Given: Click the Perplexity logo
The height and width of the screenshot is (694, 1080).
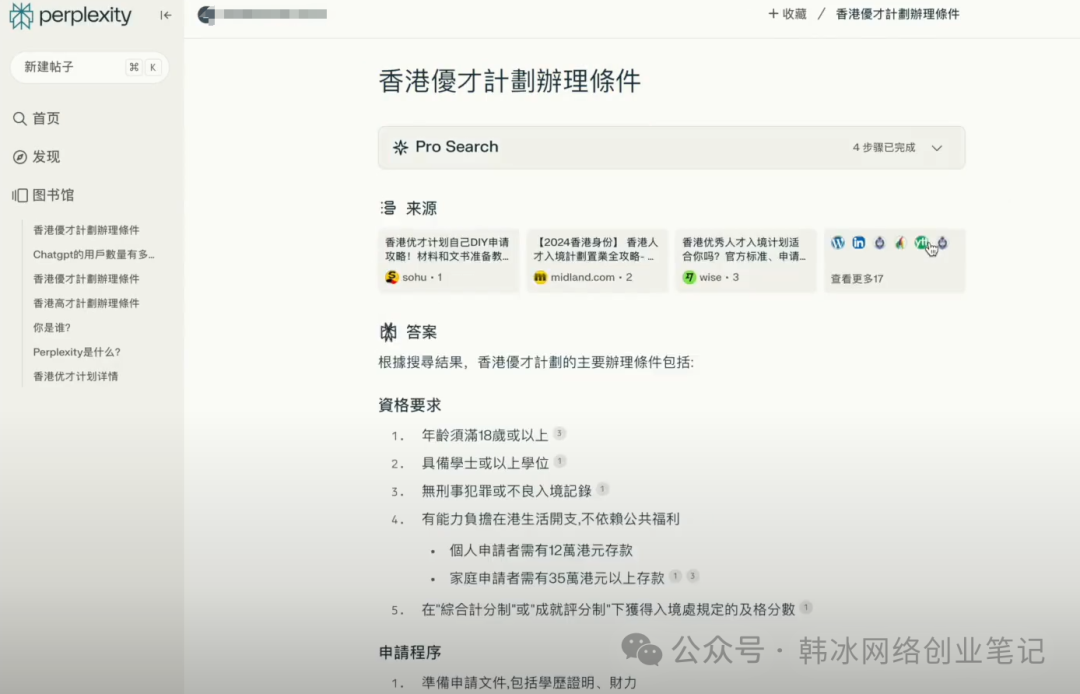Looking at the screenshot, I should (x=70, y=15).
